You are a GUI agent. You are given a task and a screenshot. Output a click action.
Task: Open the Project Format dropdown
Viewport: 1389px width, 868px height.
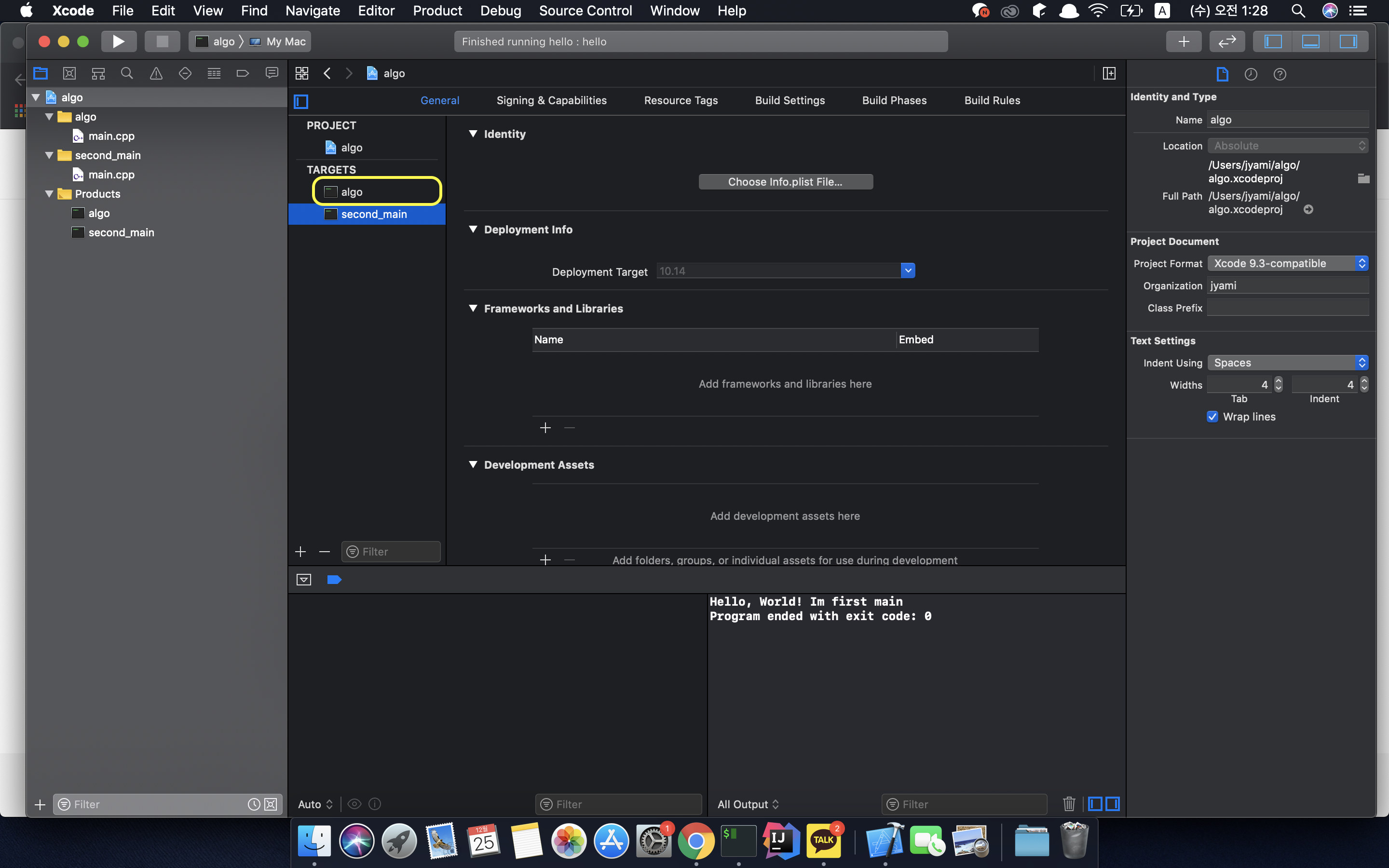pyautogui.click(x=1287, y=263)
